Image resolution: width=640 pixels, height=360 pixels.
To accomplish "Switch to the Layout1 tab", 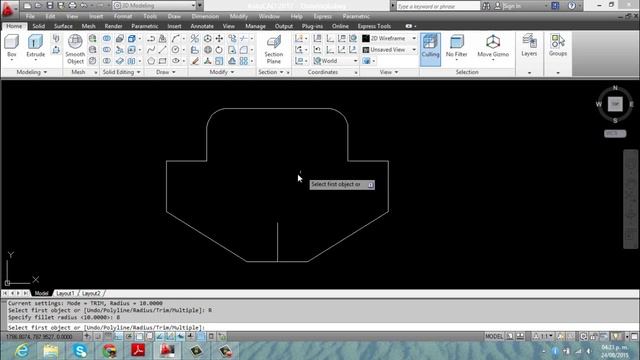I will point(65,293).
